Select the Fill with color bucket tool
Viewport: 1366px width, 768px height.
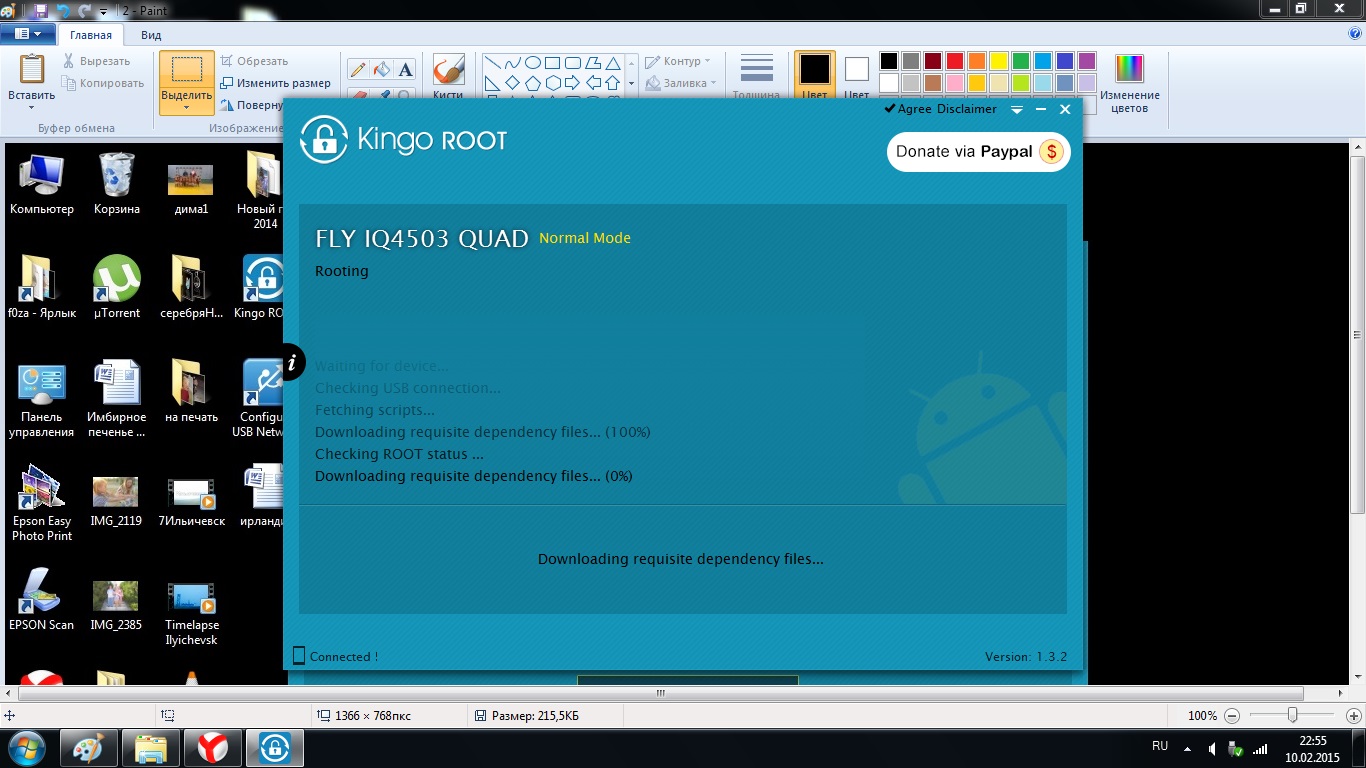[381, 69]
